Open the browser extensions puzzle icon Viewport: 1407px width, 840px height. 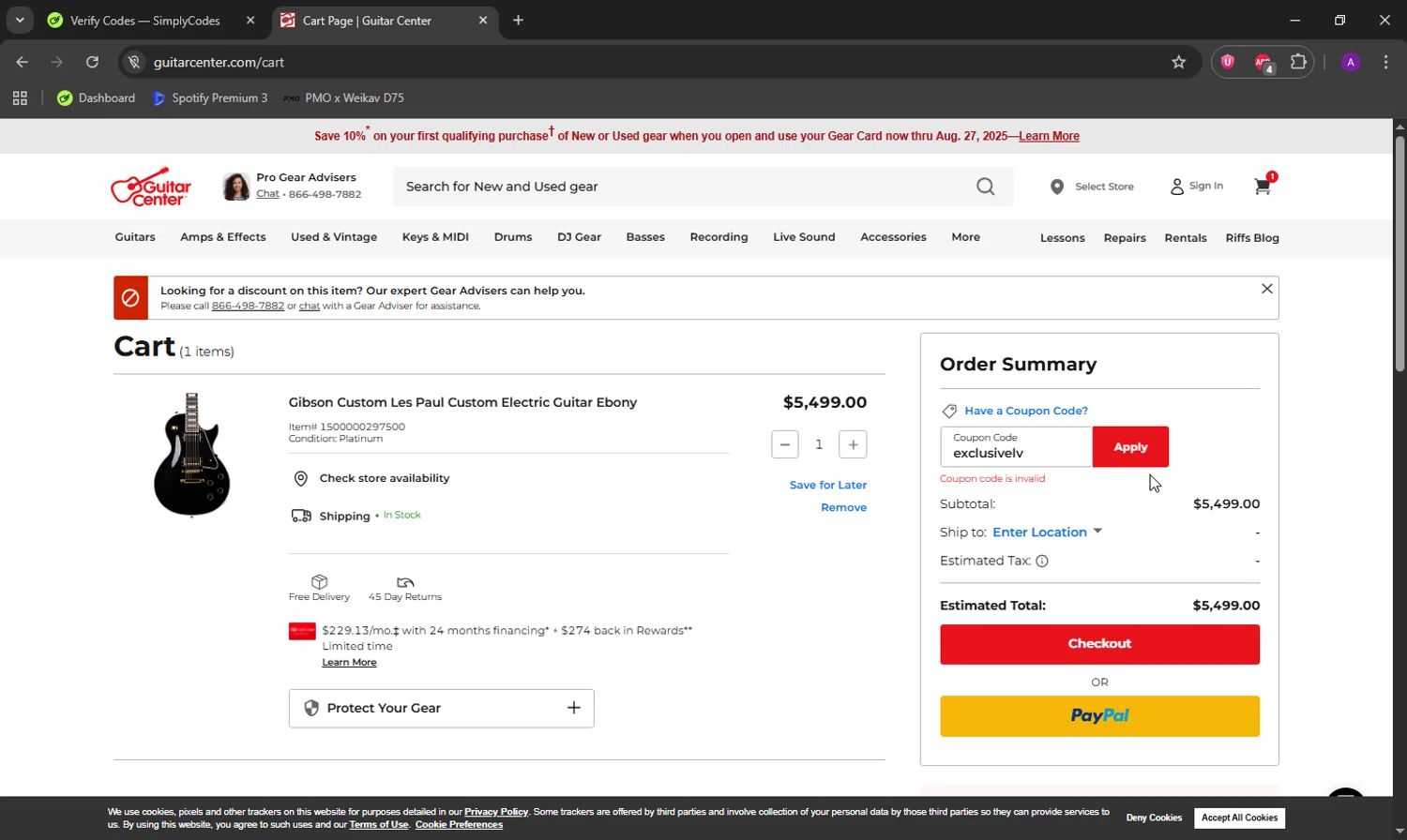[x=1298, y=62]
